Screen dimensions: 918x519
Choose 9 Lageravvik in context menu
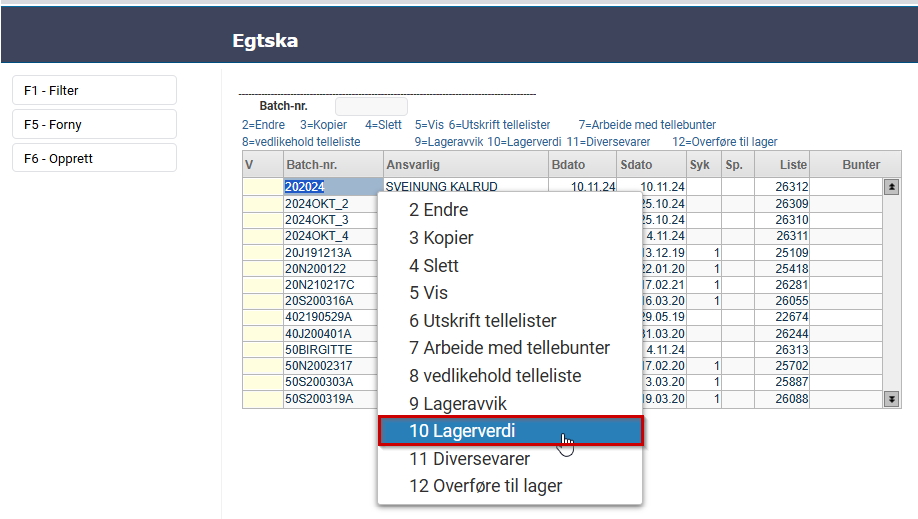pyautogui.click(x=510, y=404)
